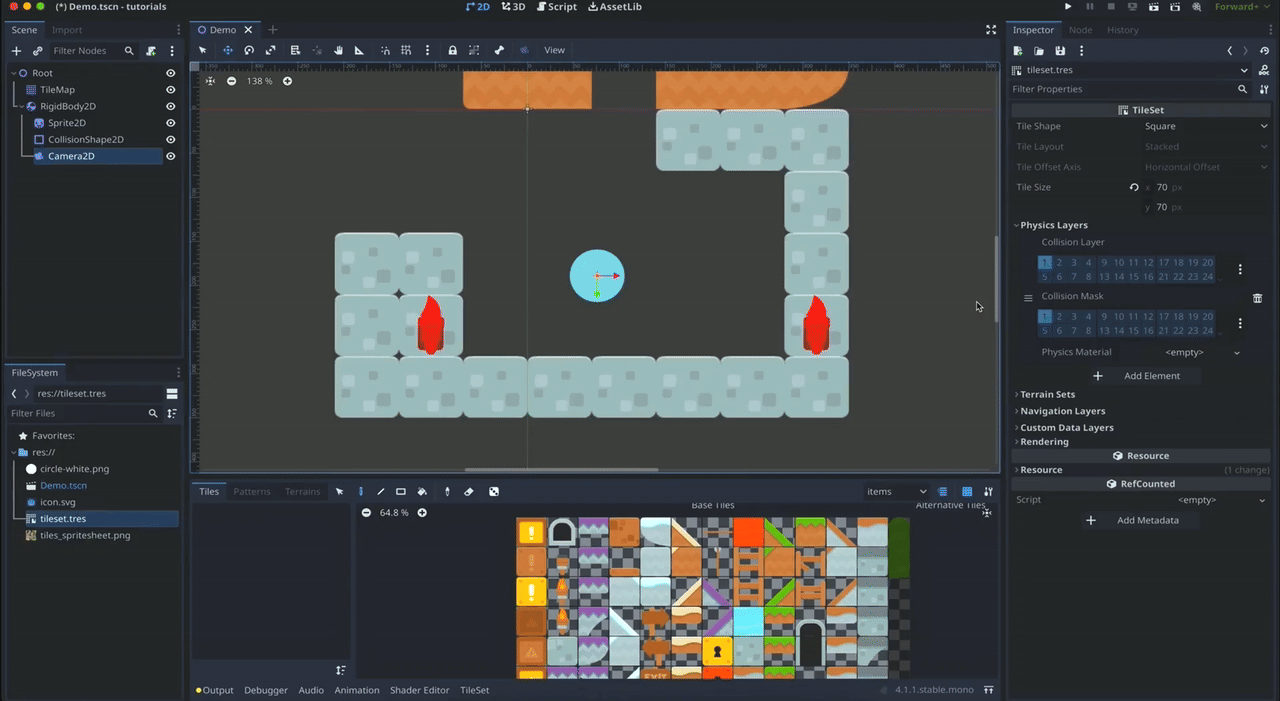
Task: Toggle random tile dice icon
Action: click(494, 491)
